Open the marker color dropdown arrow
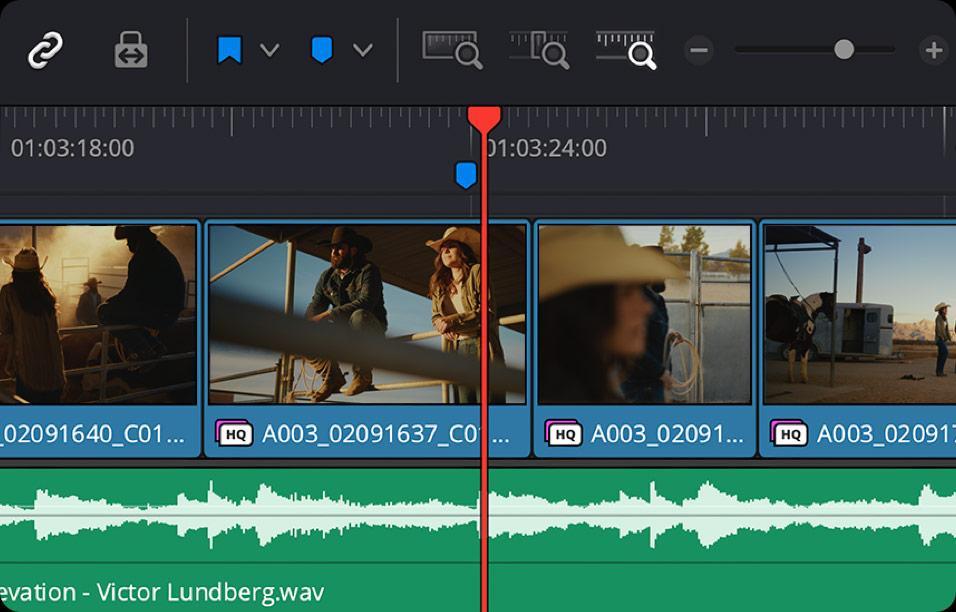956x612 pixels. coord(363,50)
